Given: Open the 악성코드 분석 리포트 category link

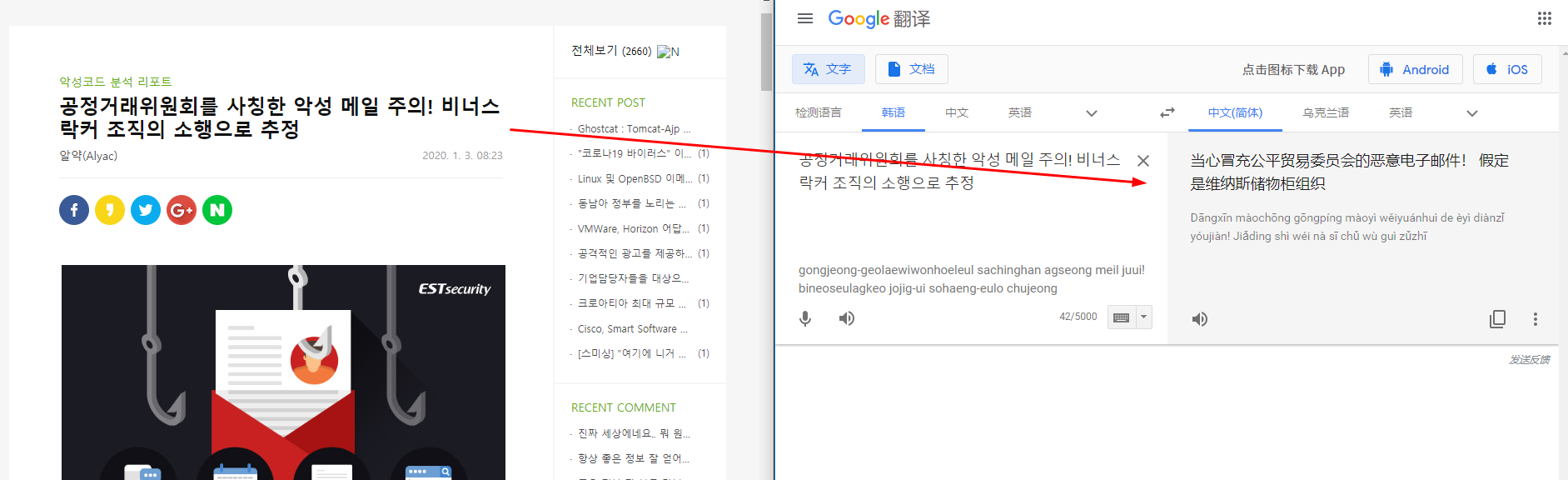Looking at the screenshot, I should coord(116,82).
